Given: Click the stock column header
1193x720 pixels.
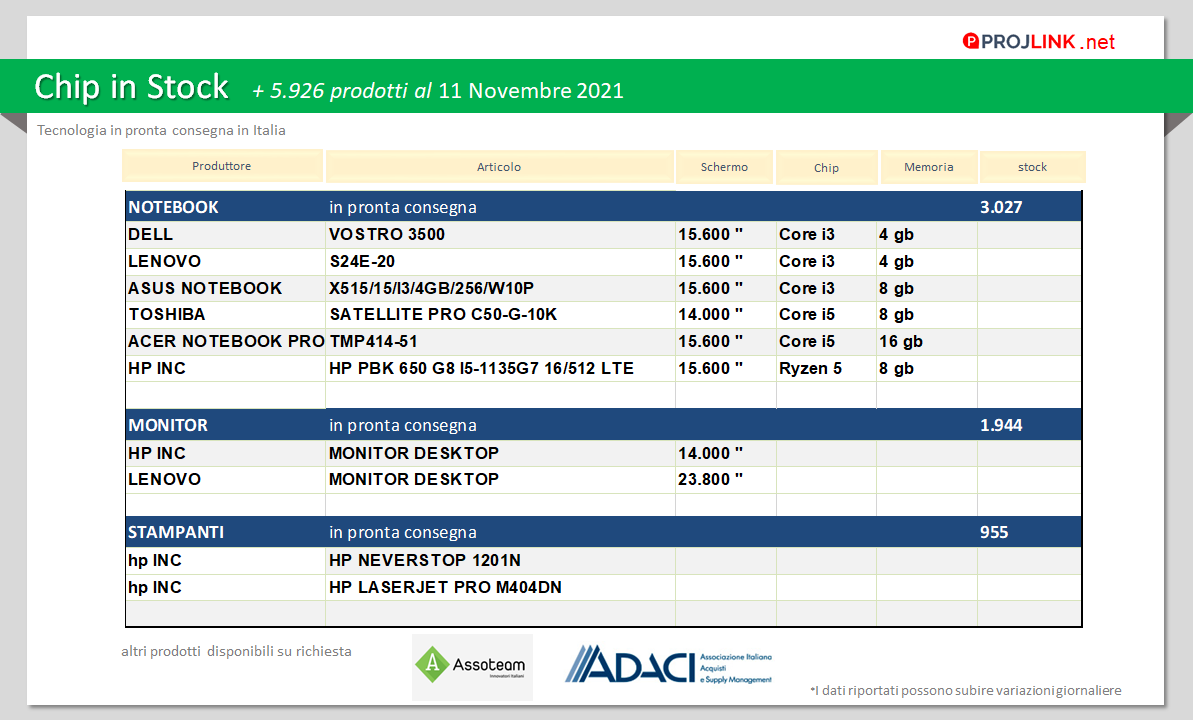Looking at the screenshot, I should tap(1032, 167).
